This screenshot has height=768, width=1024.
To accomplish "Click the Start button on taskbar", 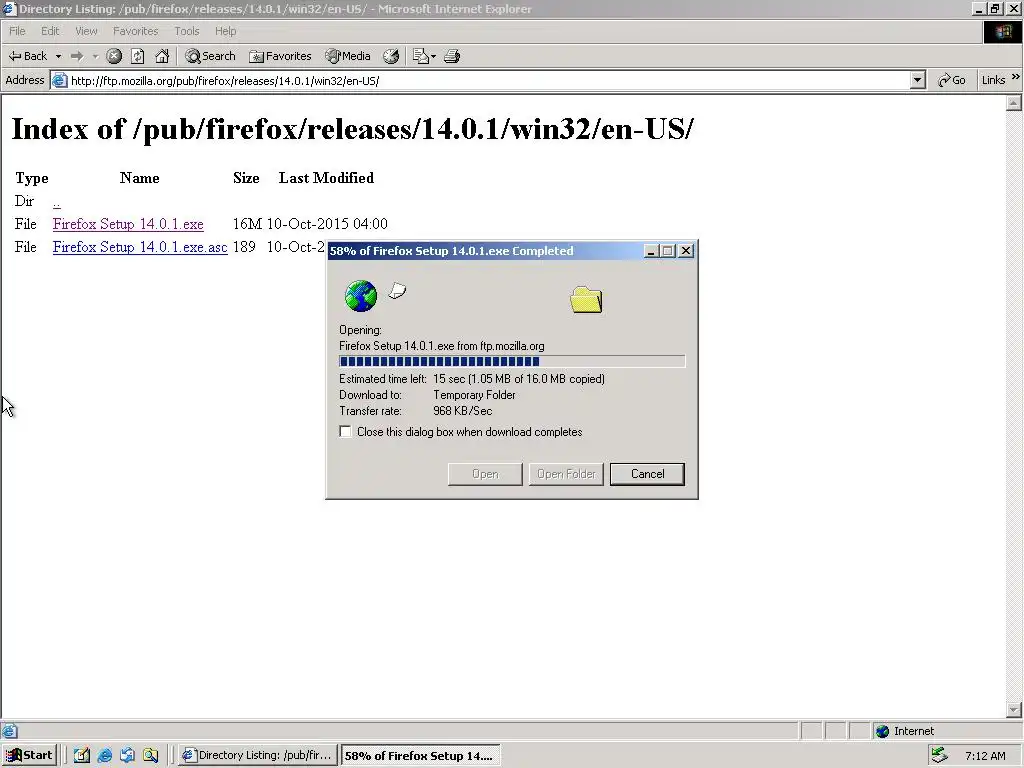I will 29,755.
